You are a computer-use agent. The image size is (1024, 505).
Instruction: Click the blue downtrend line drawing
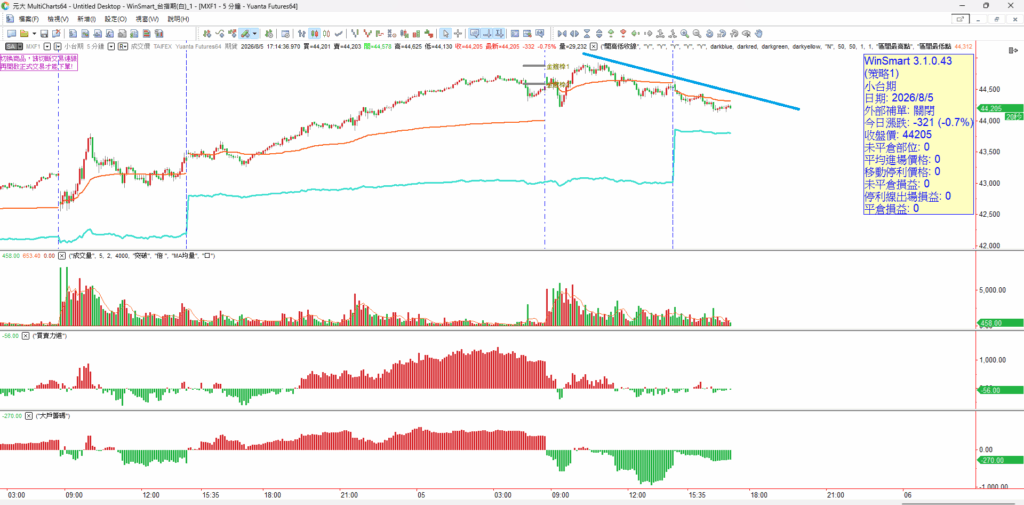coord(692,82)
